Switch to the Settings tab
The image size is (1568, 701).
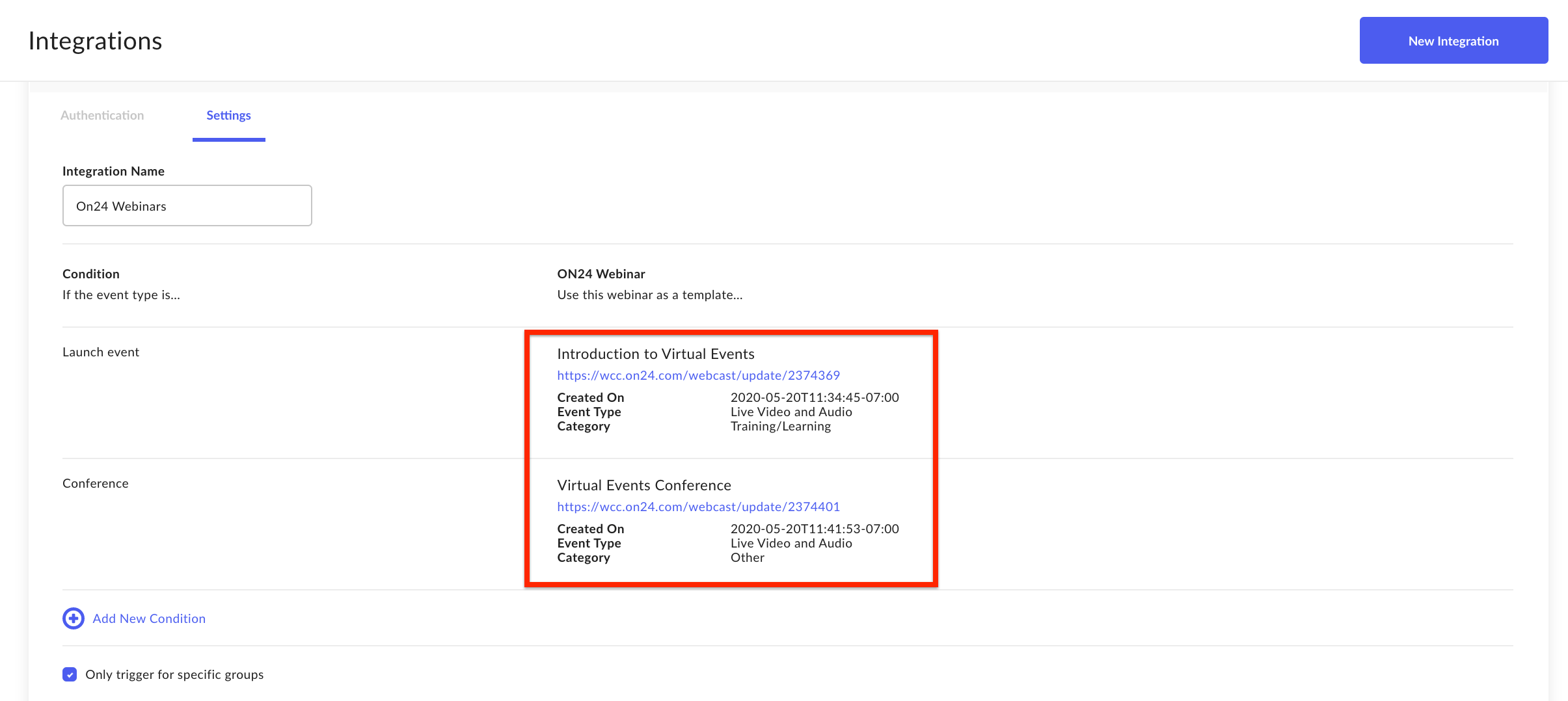tap(228, 115)
